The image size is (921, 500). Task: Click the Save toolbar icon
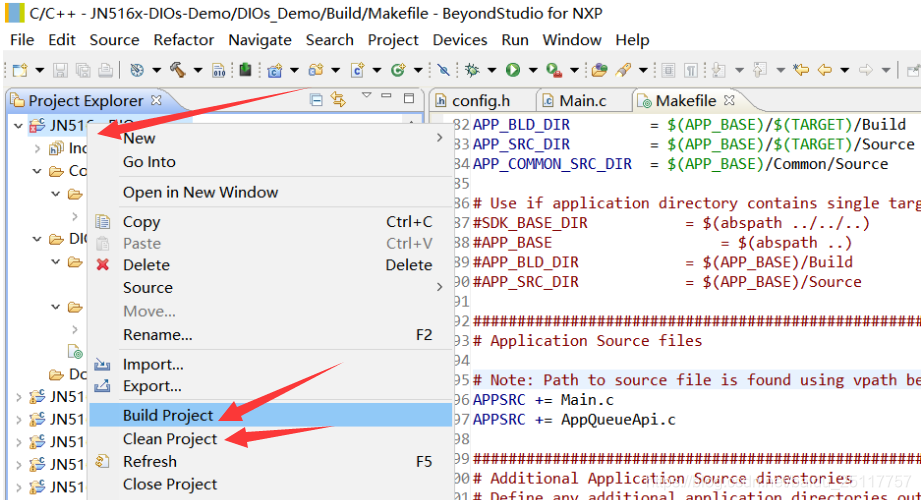tap(60, 71)
